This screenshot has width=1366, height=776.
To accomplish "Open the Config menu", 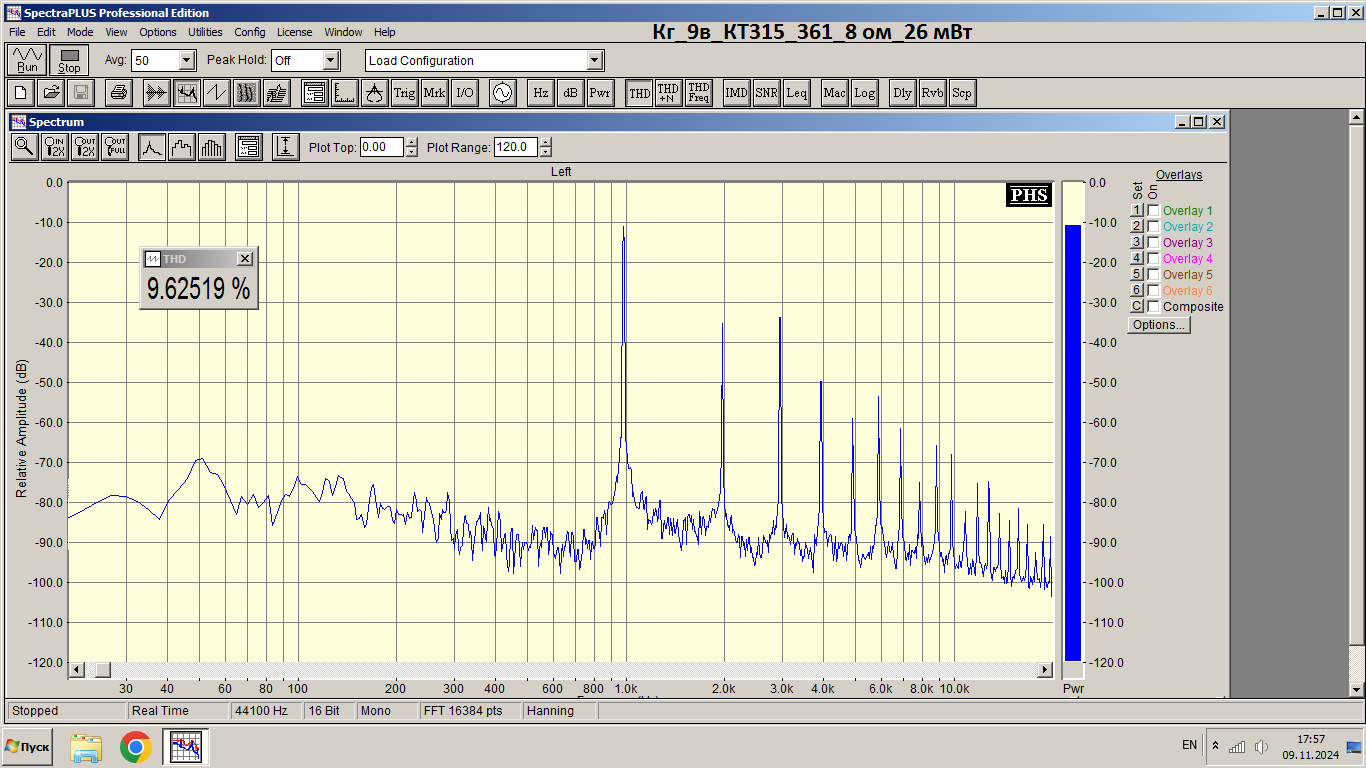I will (250, 32).
